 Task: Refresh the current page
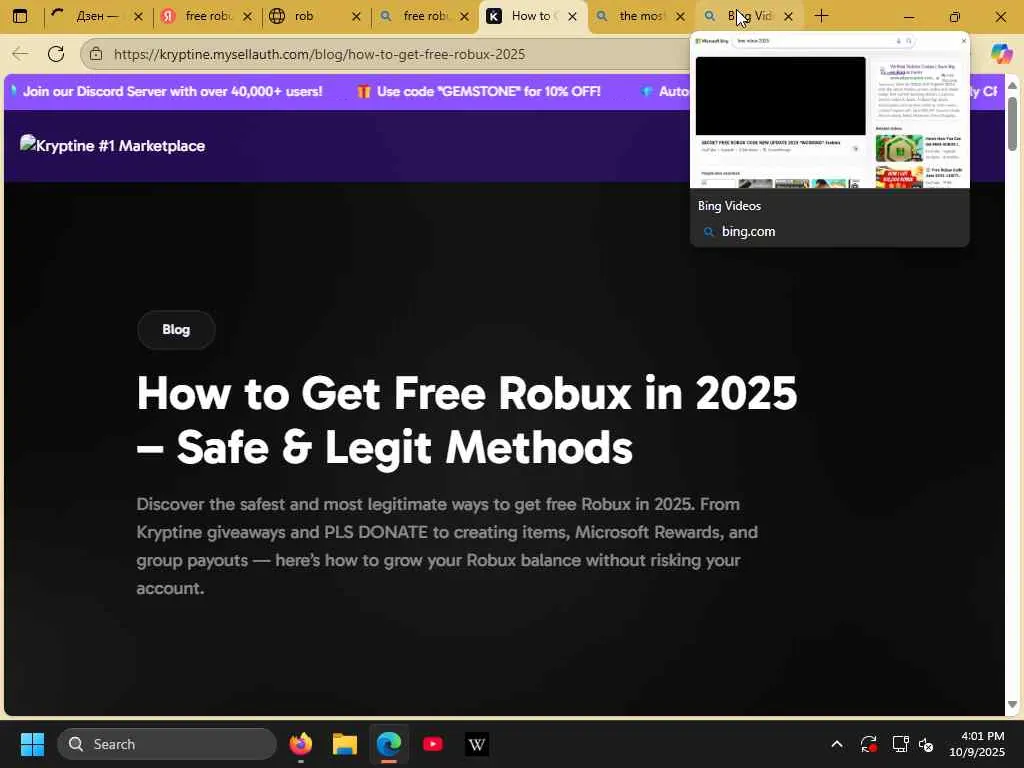tap(56, 54)
